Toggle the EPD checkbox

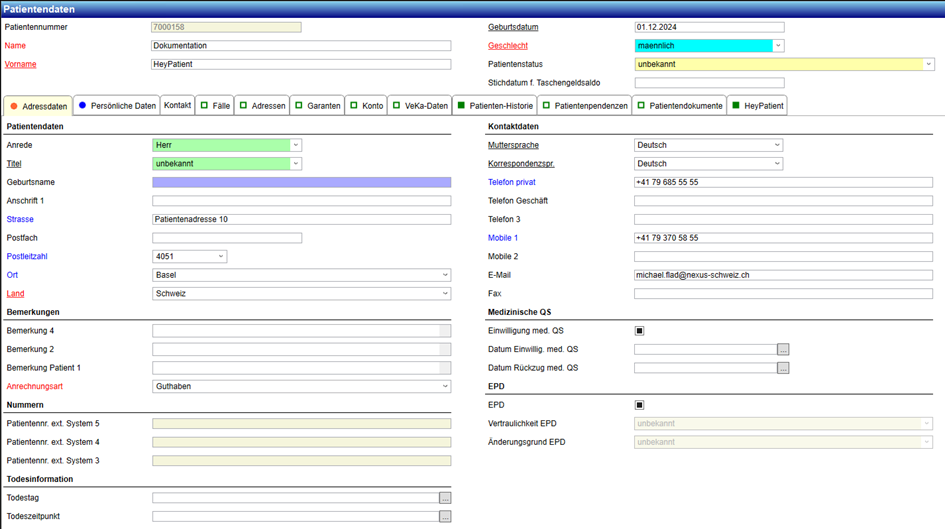(640, 405)
